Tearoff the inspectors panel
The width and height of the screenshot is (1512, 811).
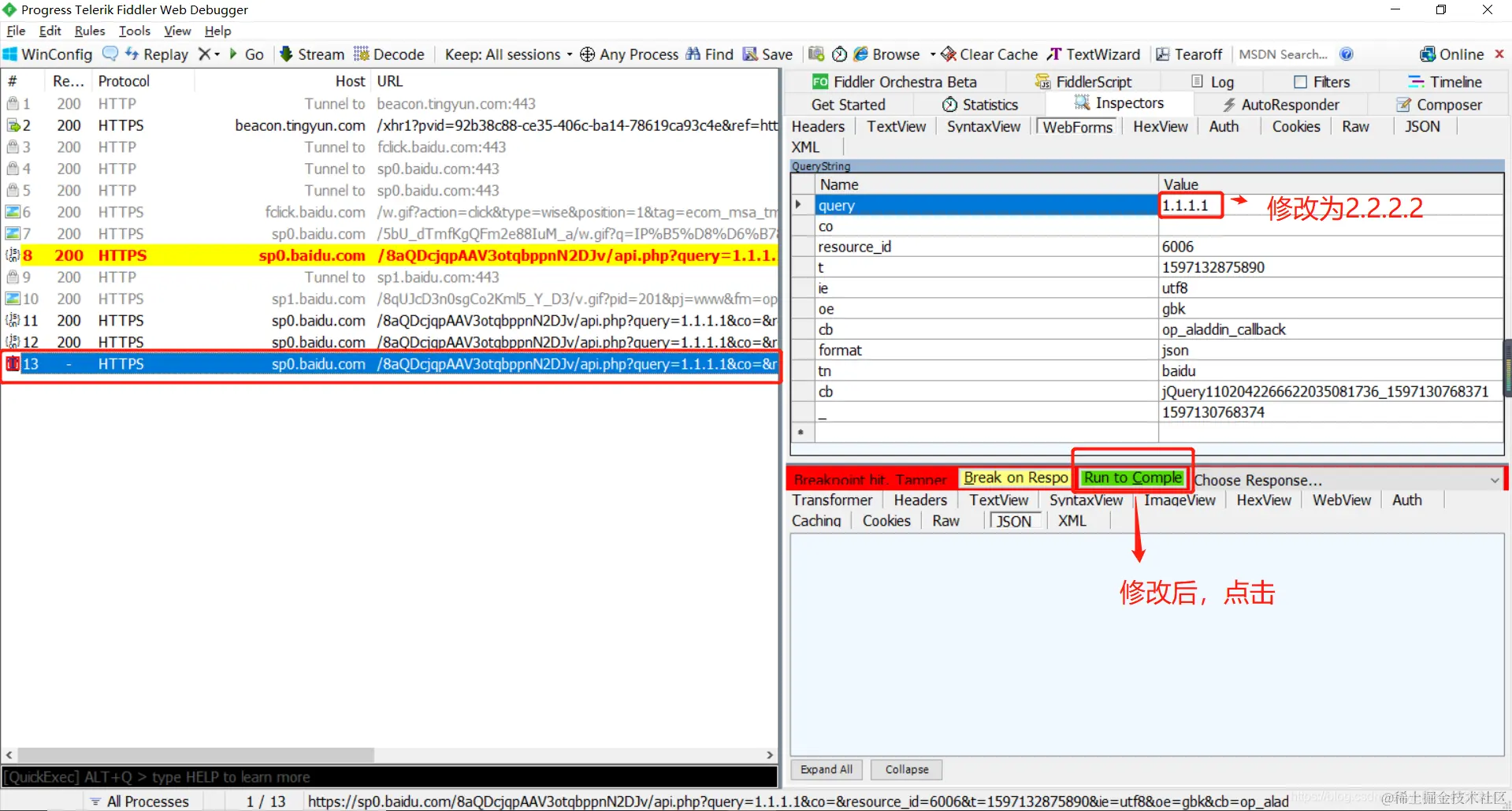1189,54
